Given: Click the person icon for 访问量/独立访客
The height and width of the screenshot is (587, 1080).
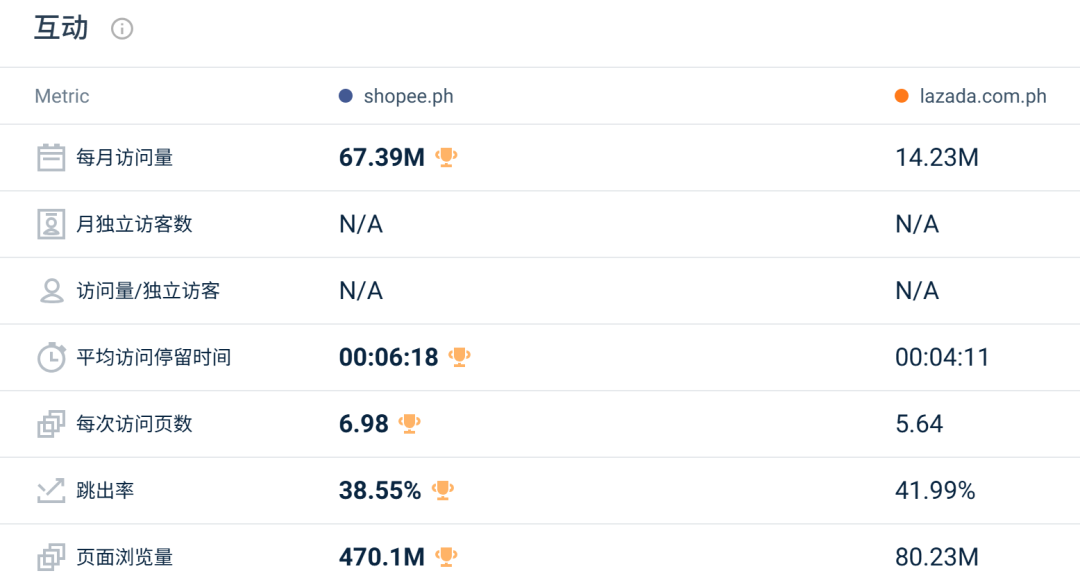Looking at the screenshot, I should point(51,291).
